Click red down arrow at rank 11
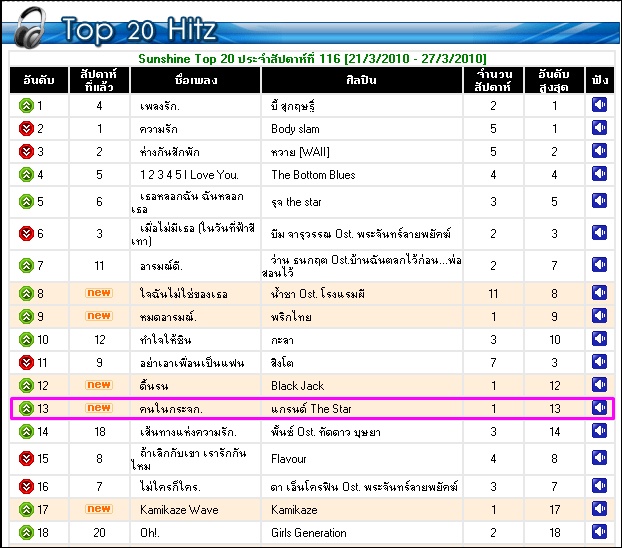This screenshot has width=622, height=548. tap(26, 362)
